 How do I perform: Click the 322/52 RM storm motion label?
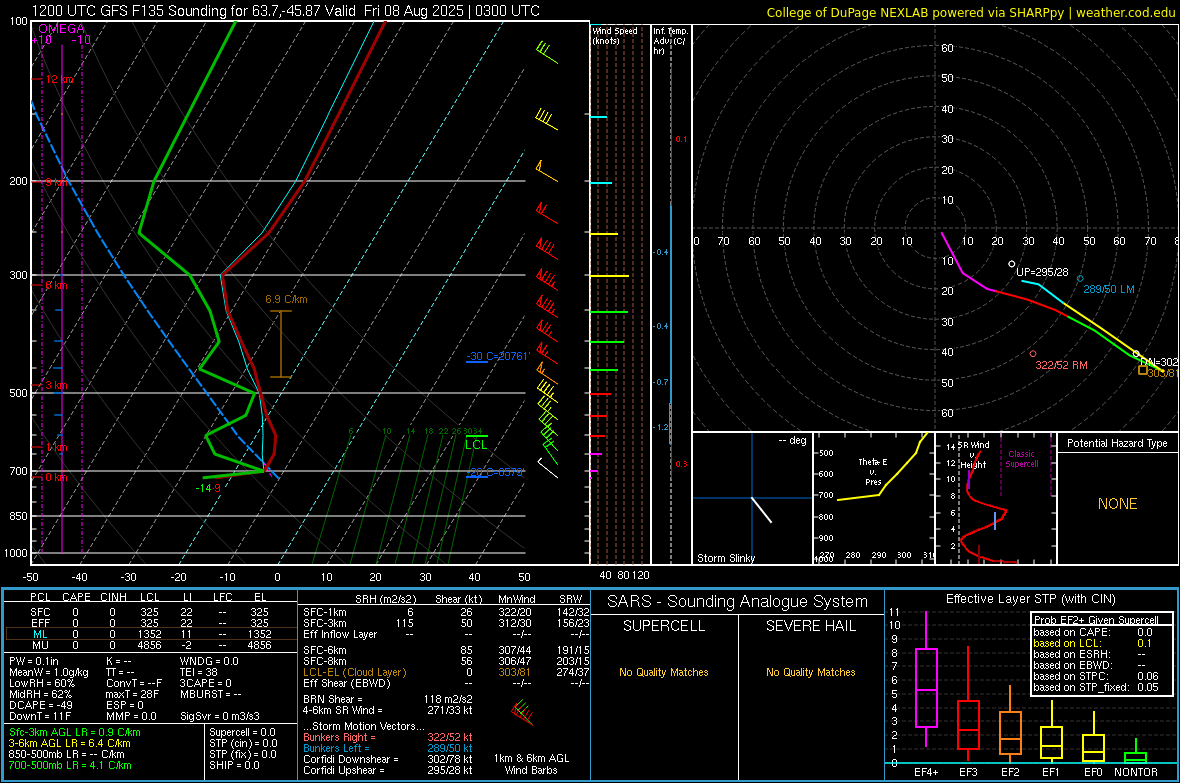[x=1061, y=365]
